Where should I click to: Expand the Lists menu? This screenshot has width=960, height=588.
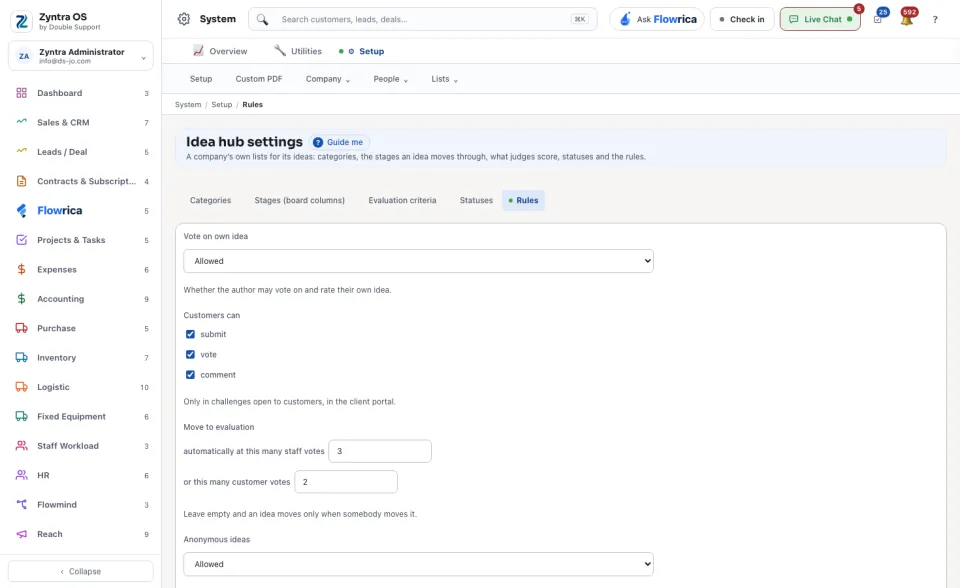444,79
